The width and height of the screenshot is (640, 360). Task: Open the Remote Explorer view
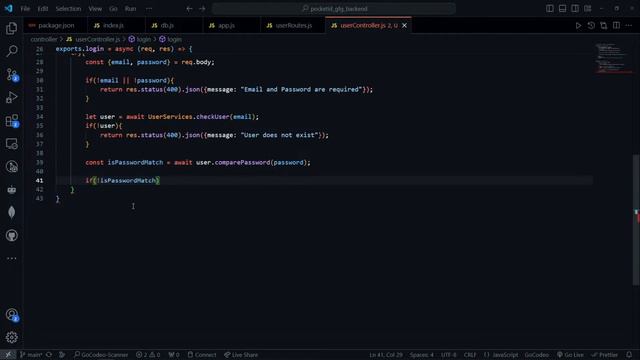(x=11, y=144)
